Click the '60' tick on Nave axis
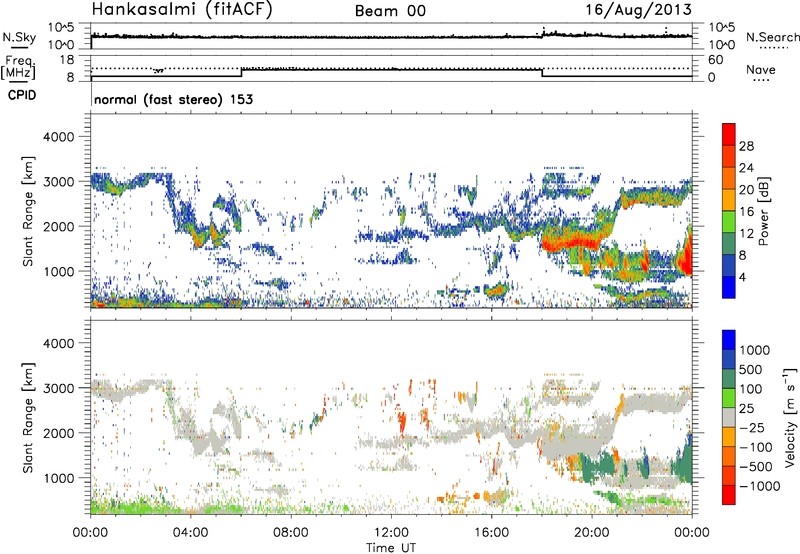Image resolution: width=800 pixels, height=554 pixels. click(716, 60)
